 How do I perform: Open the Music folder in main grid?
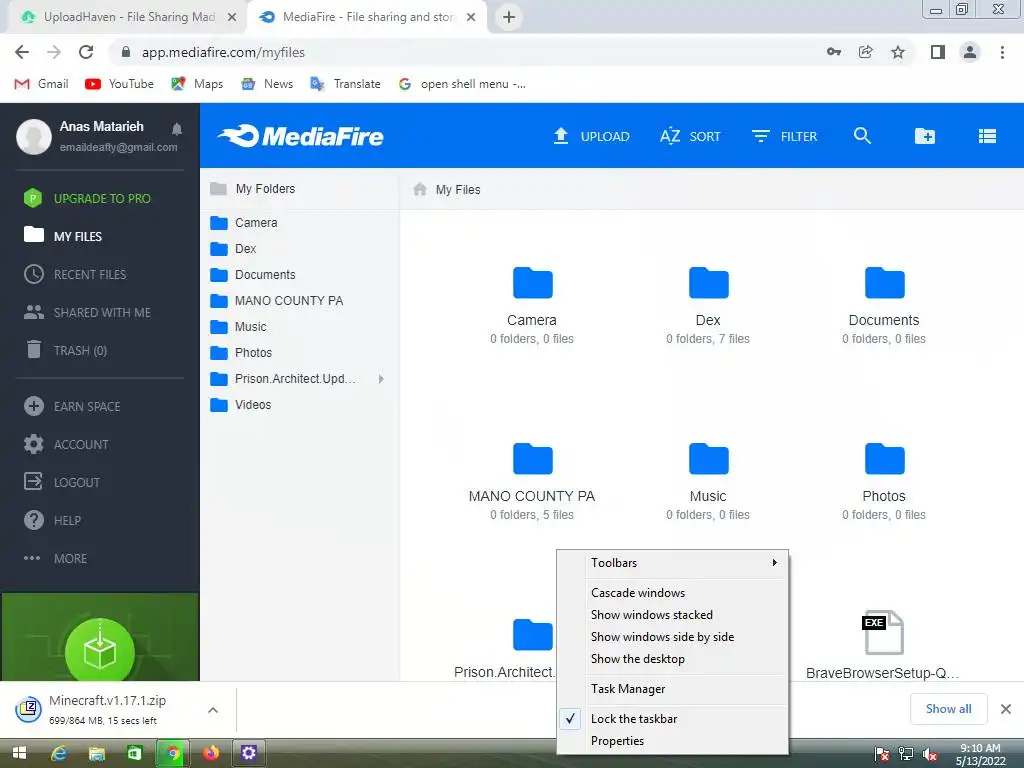[708, 458]
